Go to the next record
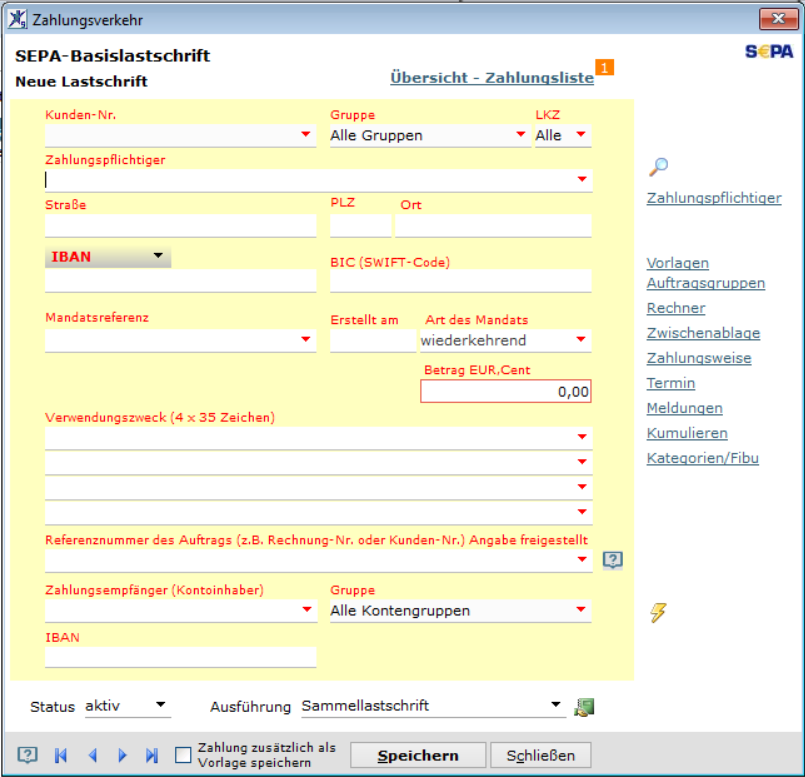 pyautogui.click(x=122, y=755)
